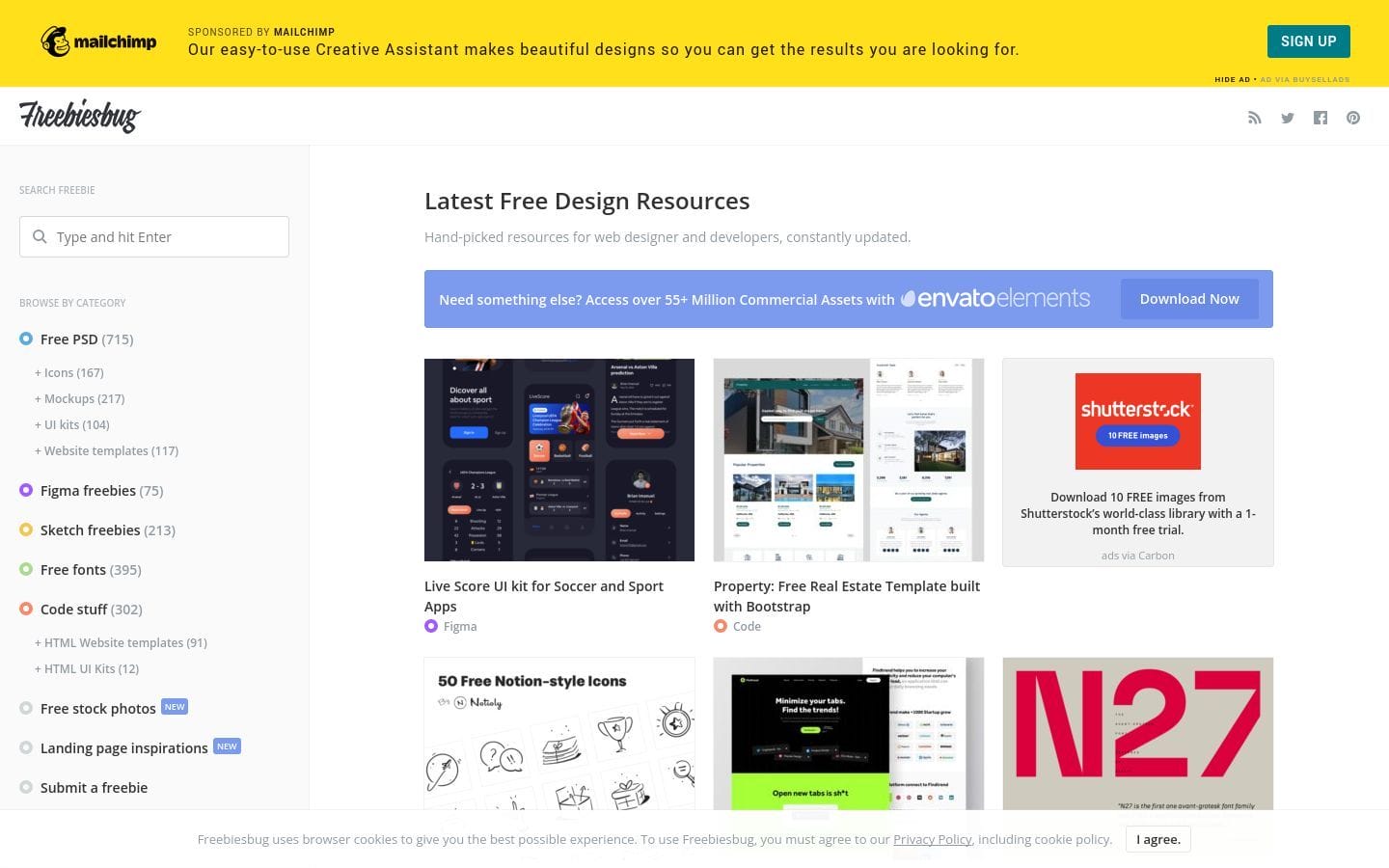Click the RSS feed icon in header
This screenshot has width=1389, height=868.
(x=1254, y=118)
